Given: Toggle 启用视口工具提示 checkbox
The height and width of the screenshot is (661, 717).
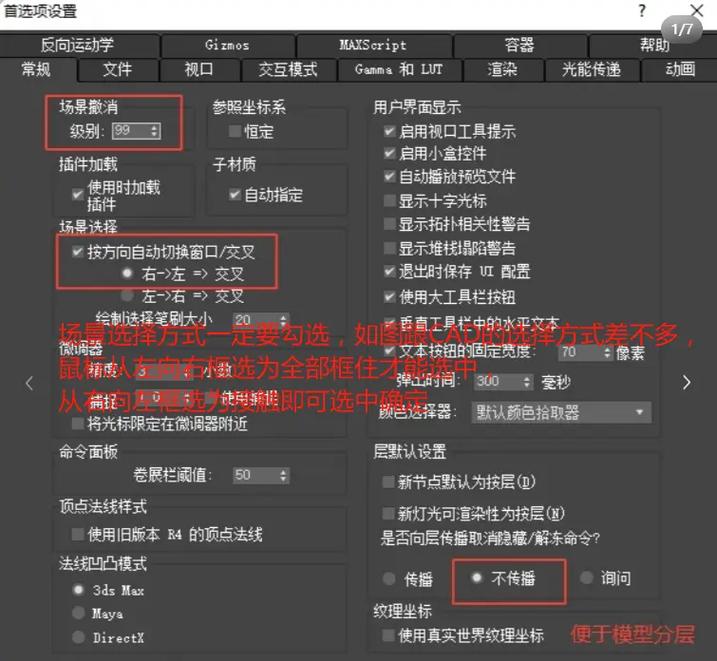Looking at the screenshot, I should [x=390, y=131].
